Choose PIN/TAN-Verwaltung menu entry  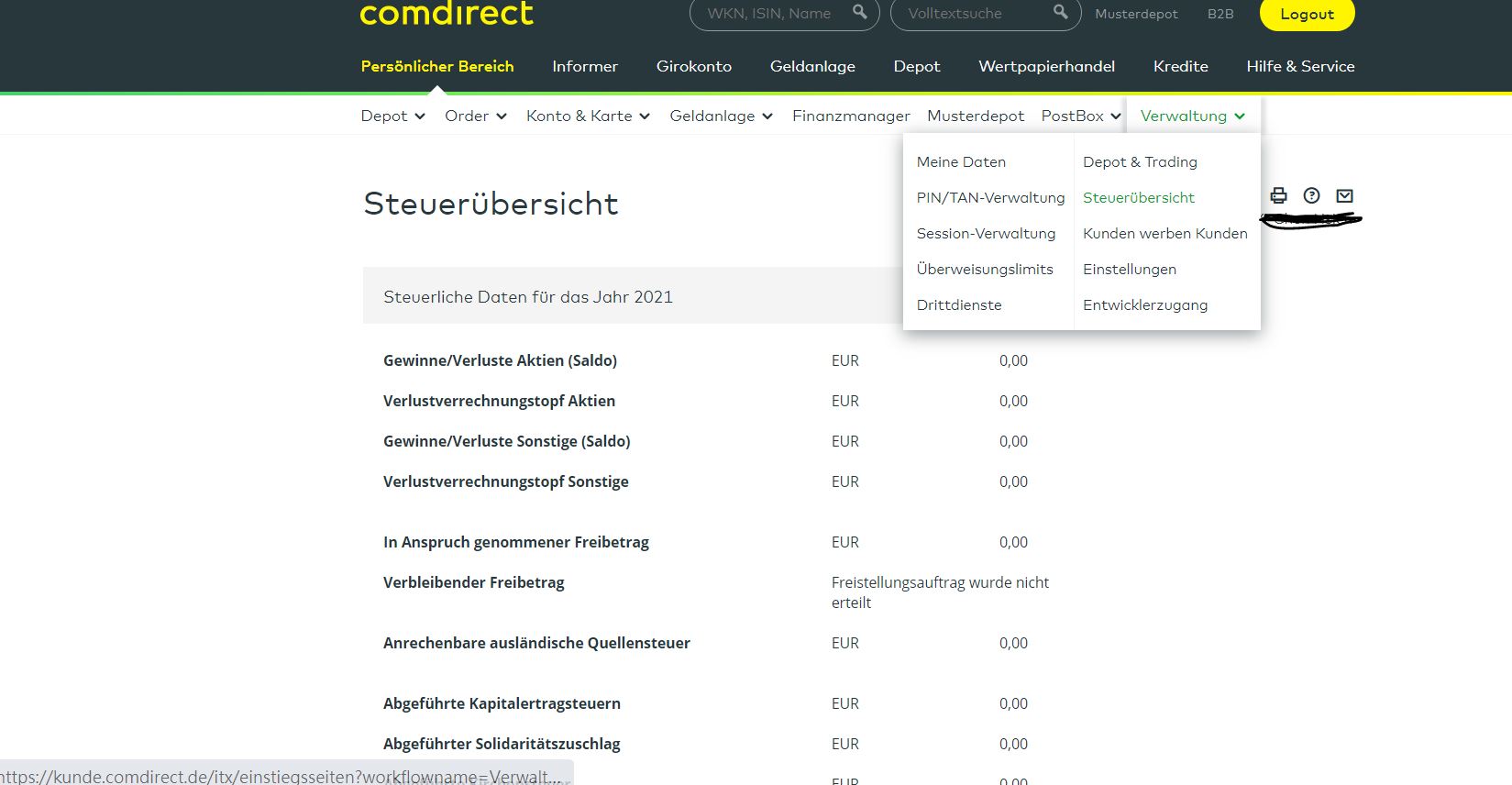(990, 197)
